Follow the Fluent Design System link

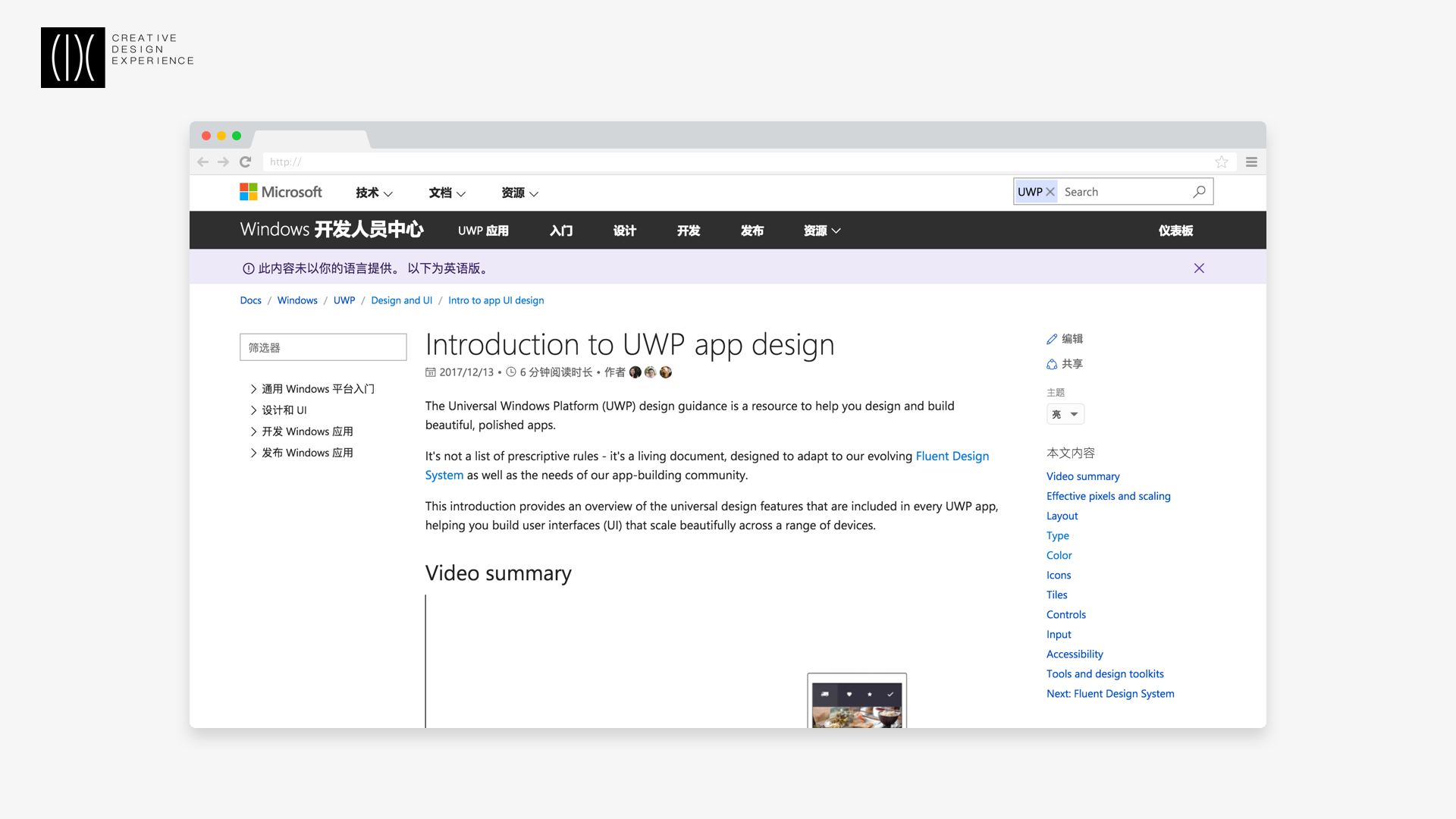tap(952, 456)
